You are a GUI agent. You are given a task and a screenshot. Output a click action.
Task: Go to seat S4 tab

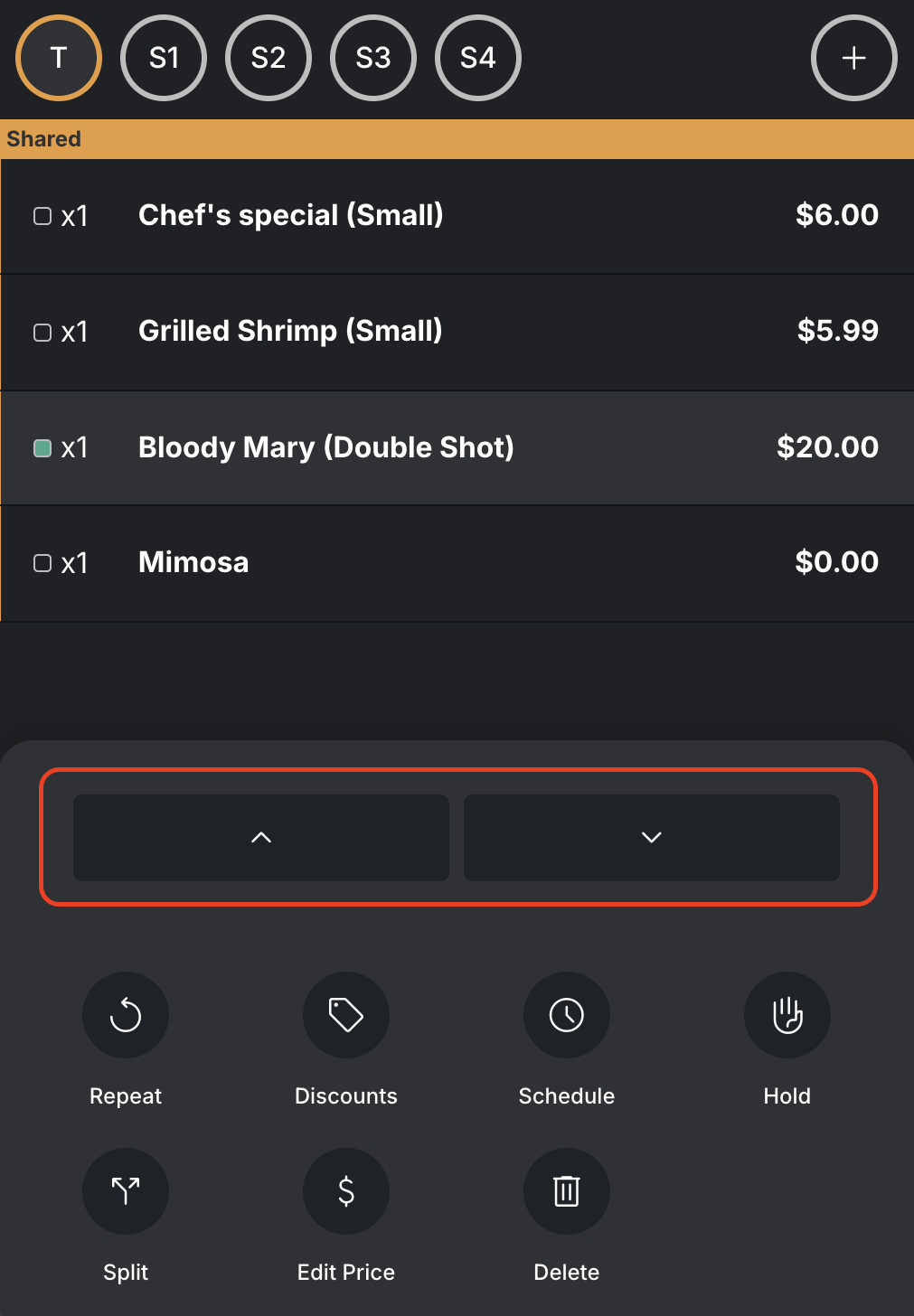point(478,58)
